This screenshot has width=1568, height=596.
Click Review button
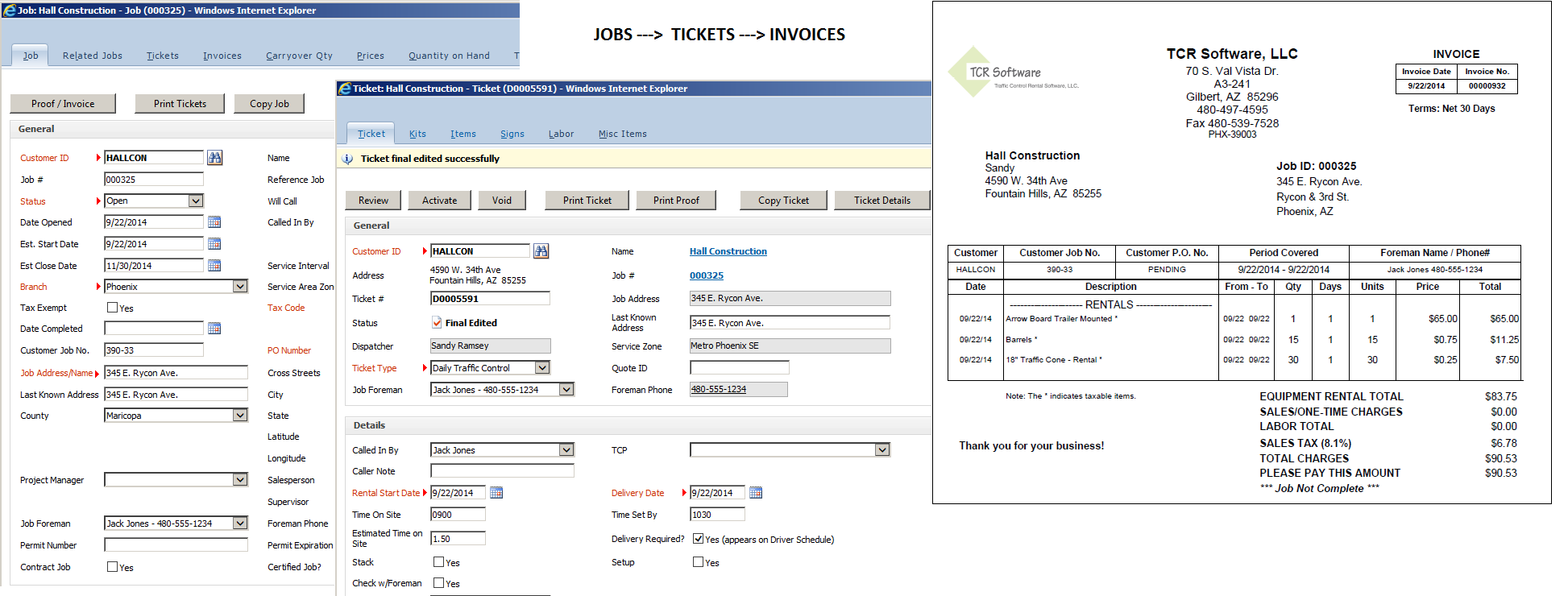[x=373, y=200]
